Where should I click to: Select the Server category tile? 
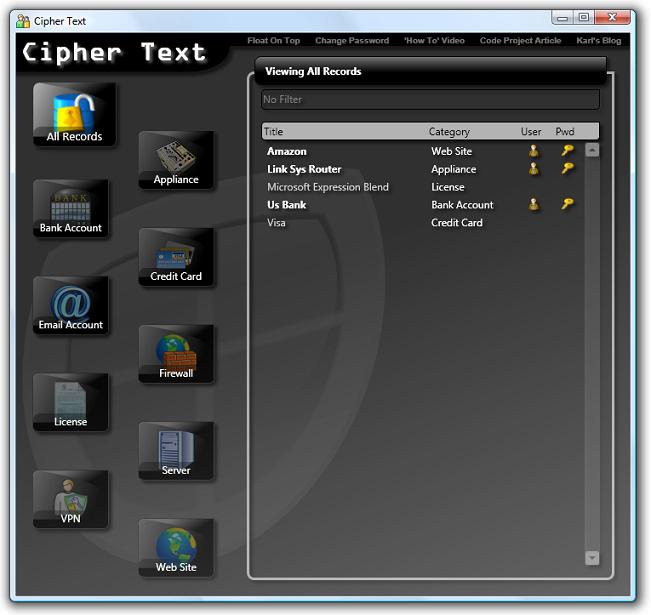176,451
